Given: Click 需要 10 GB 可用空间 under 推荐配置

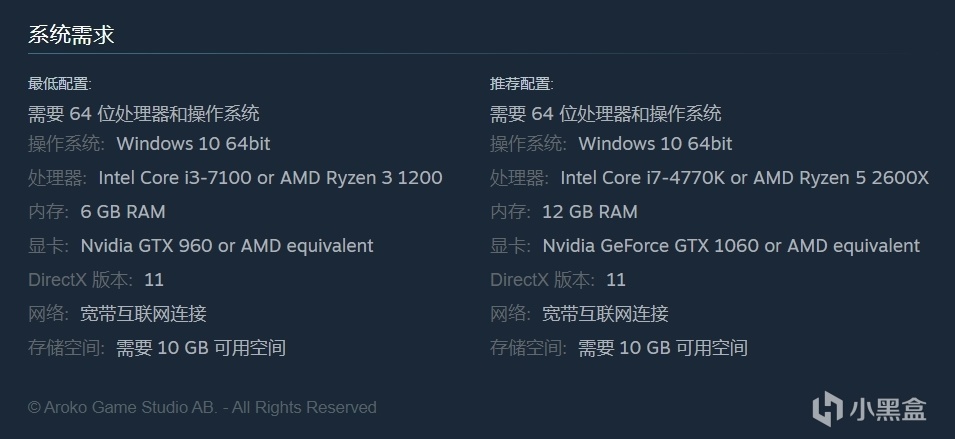Looking at the screenshot, I should tap(663, 348).
